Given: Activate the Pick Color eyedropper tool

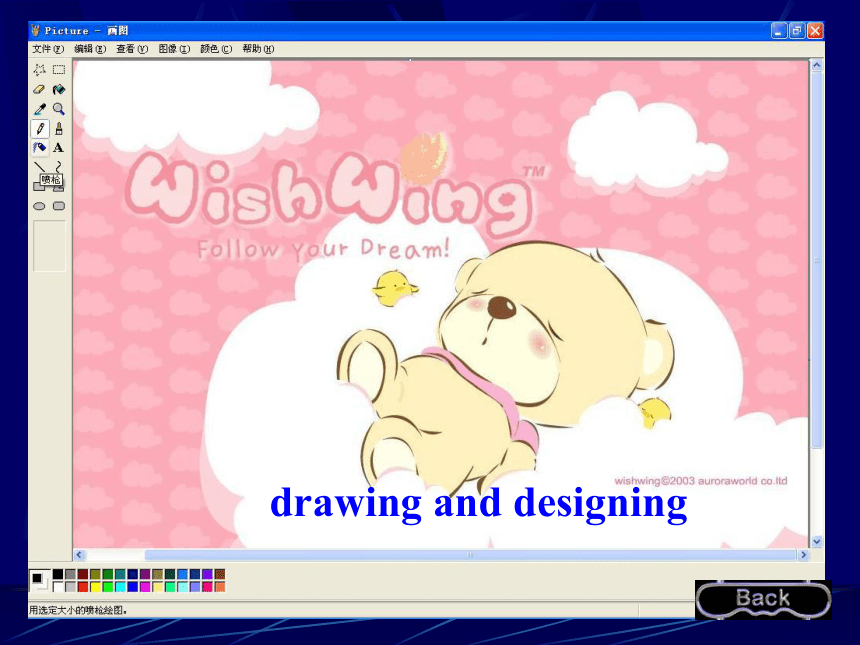Looking at the screenshot, I should [x=39, y=109].
